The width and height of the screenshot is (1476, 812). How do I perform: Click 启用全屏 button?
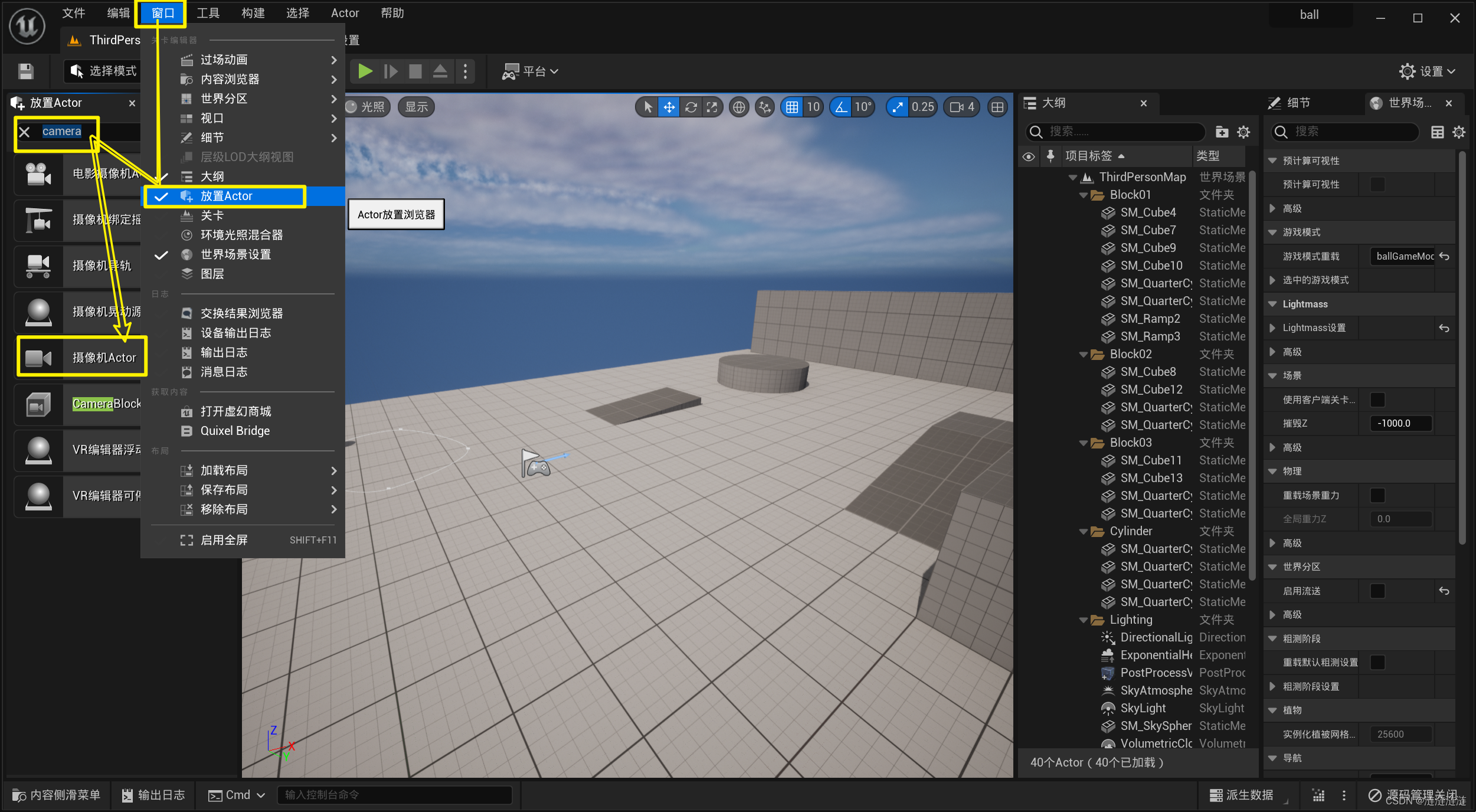click(224, 540)
